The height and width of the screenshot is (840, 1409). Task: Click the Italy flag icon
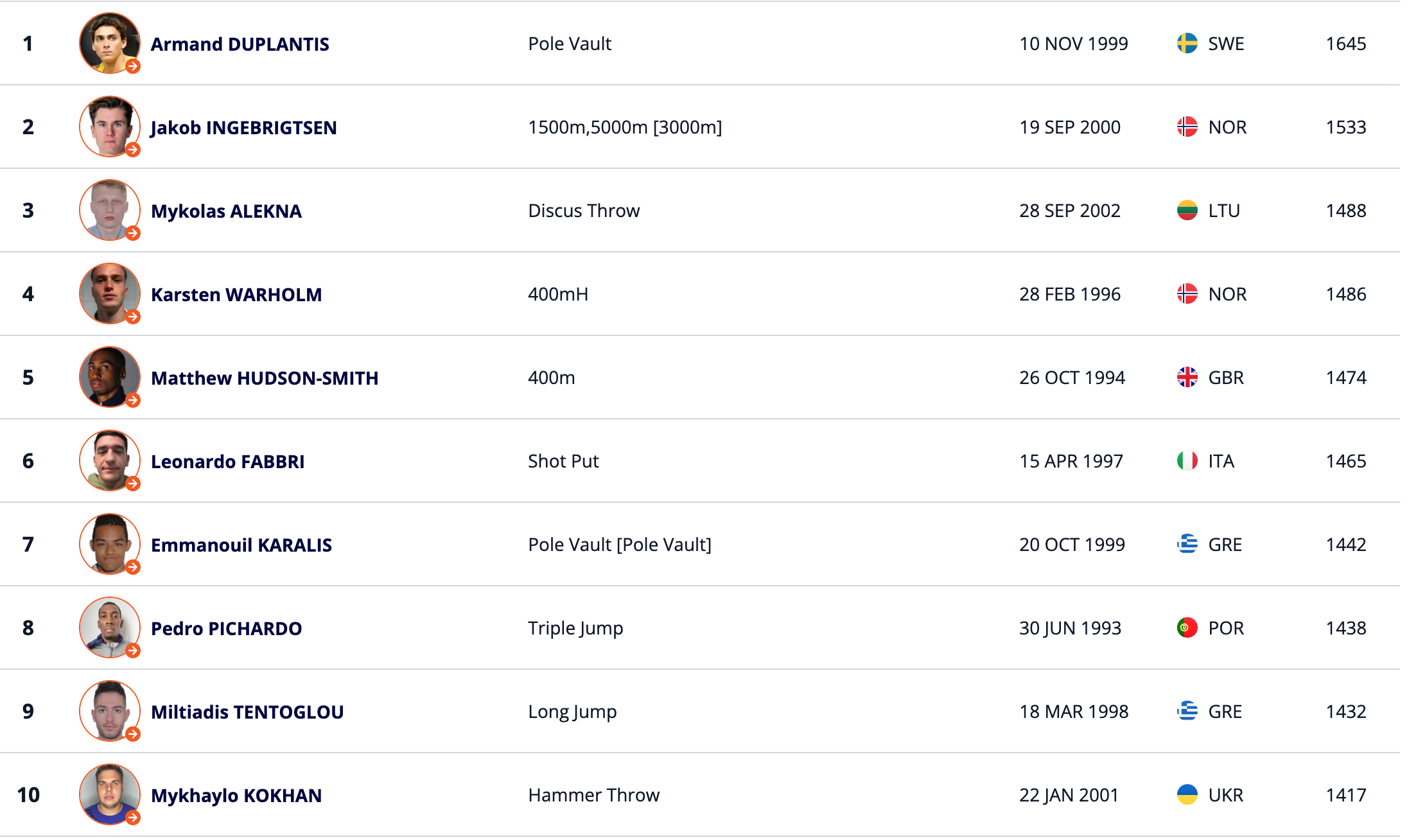pos(1187,461)
